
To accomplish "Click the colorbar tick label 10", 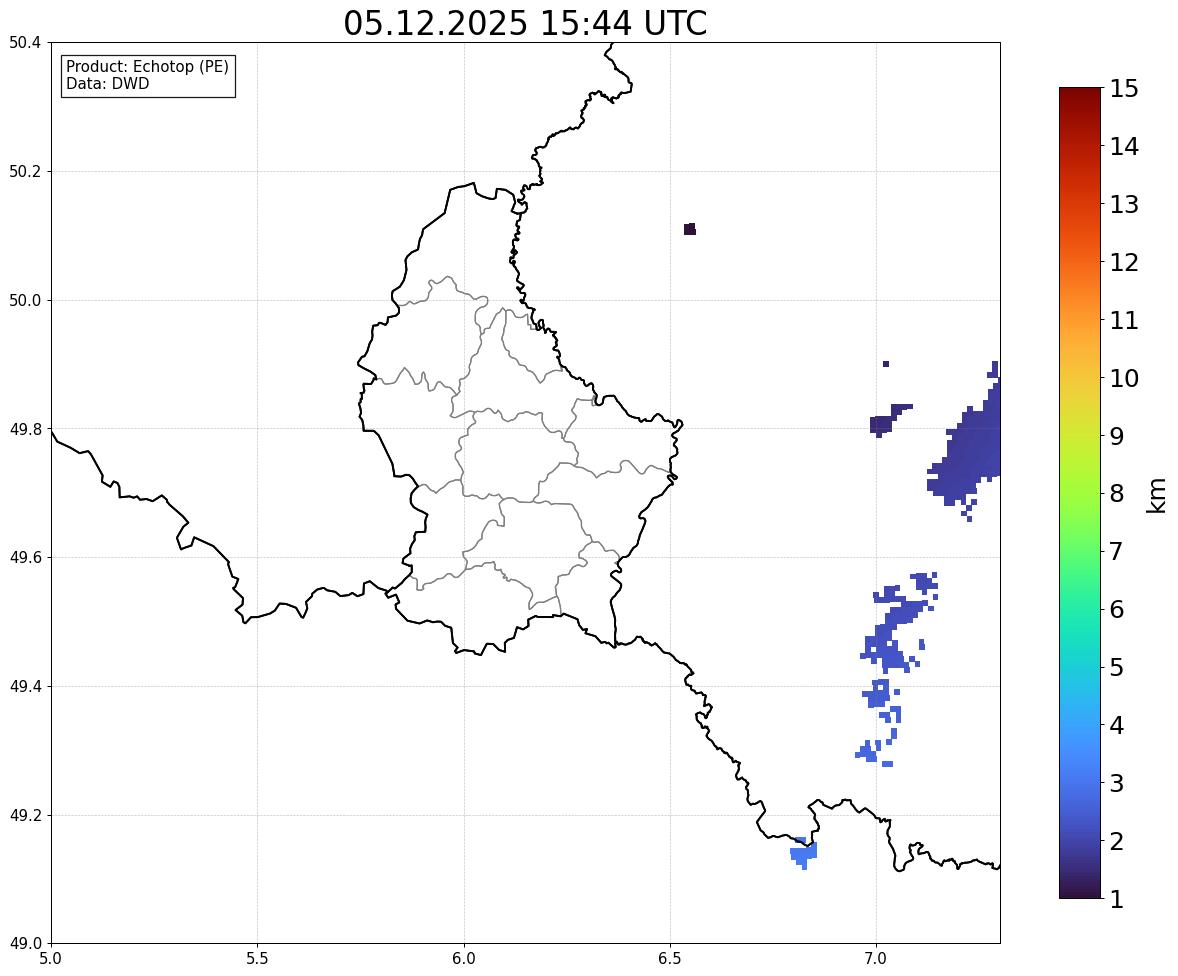I will point(1124,378).
